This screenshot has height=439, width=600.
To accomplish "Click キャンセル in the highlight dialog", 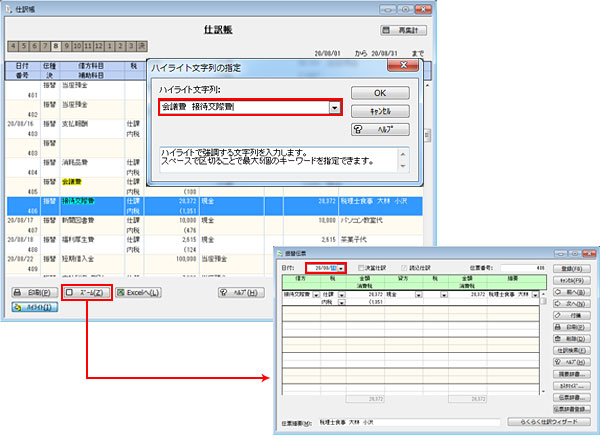I will pyautogui.click(x=380, y=111).
